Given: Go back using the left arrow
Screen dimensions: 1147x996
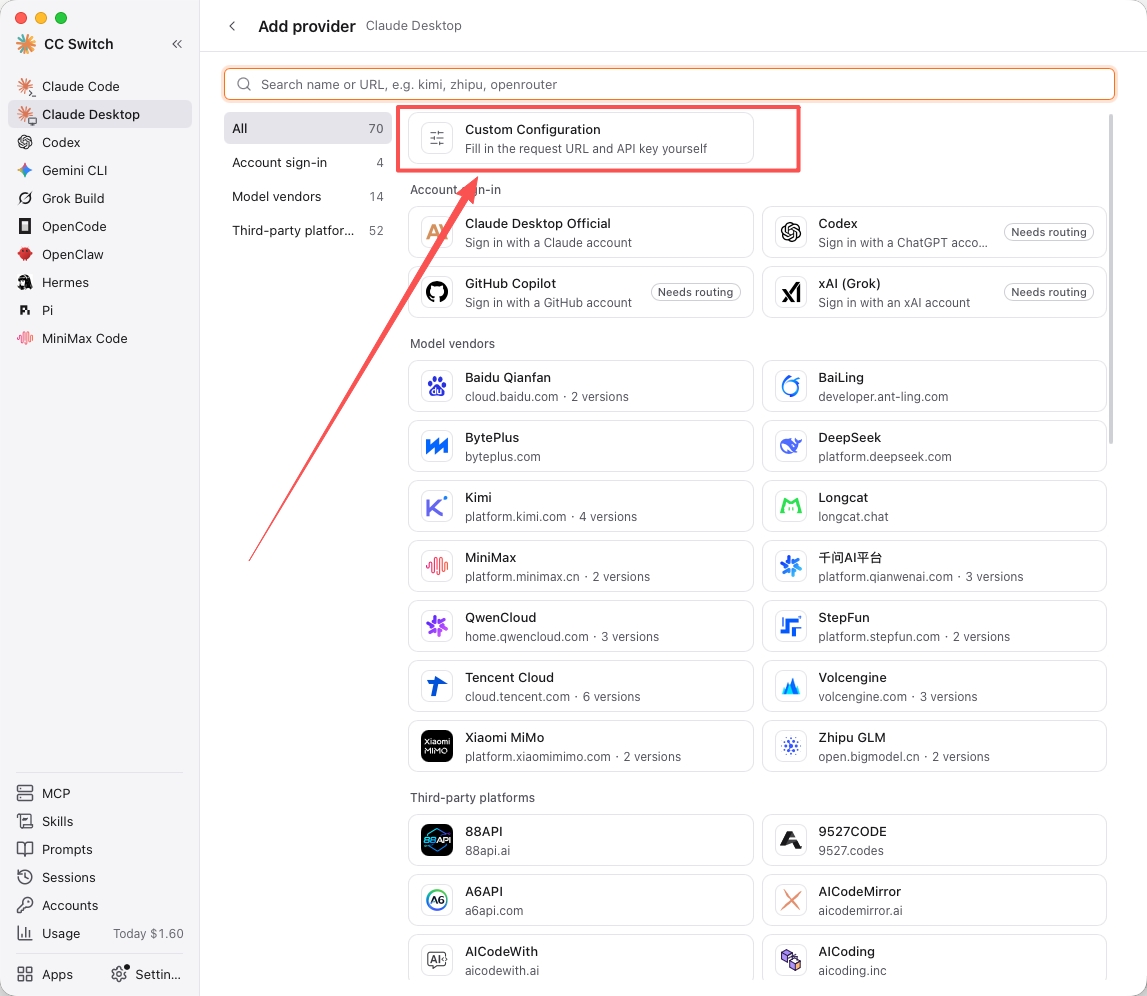Looking at the screenshot, I should [x=232, y=26].
